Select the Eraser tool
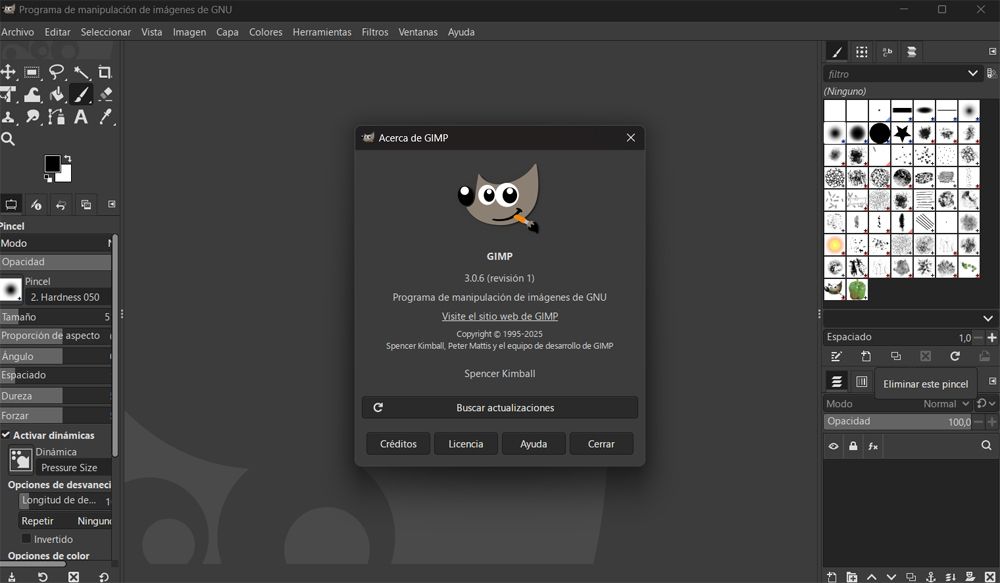Screen dimensions: 1000x583 click(105, 94)
